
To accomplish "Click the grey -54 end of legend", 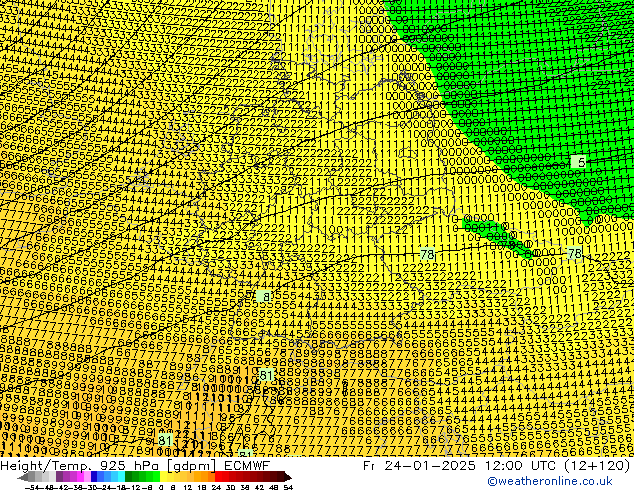I will point(23,477).
